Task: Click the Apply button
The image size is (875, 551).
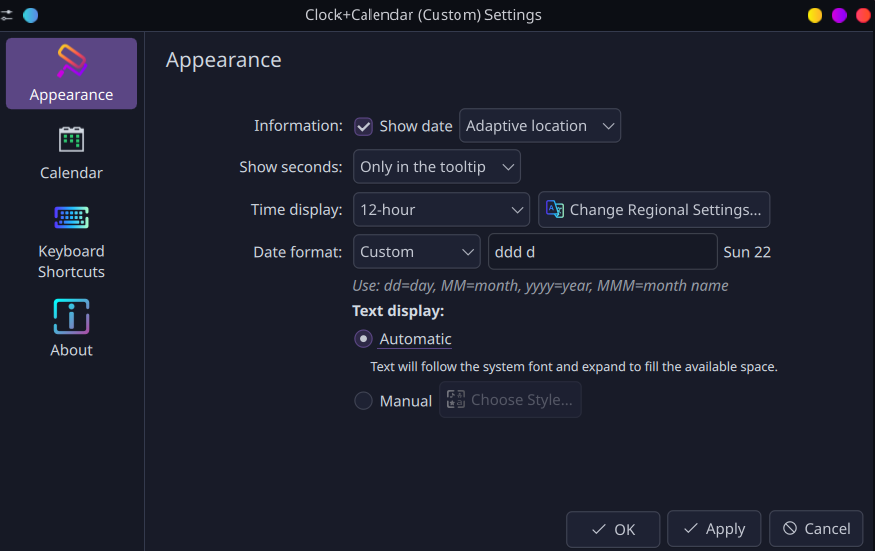Action: 714,528
